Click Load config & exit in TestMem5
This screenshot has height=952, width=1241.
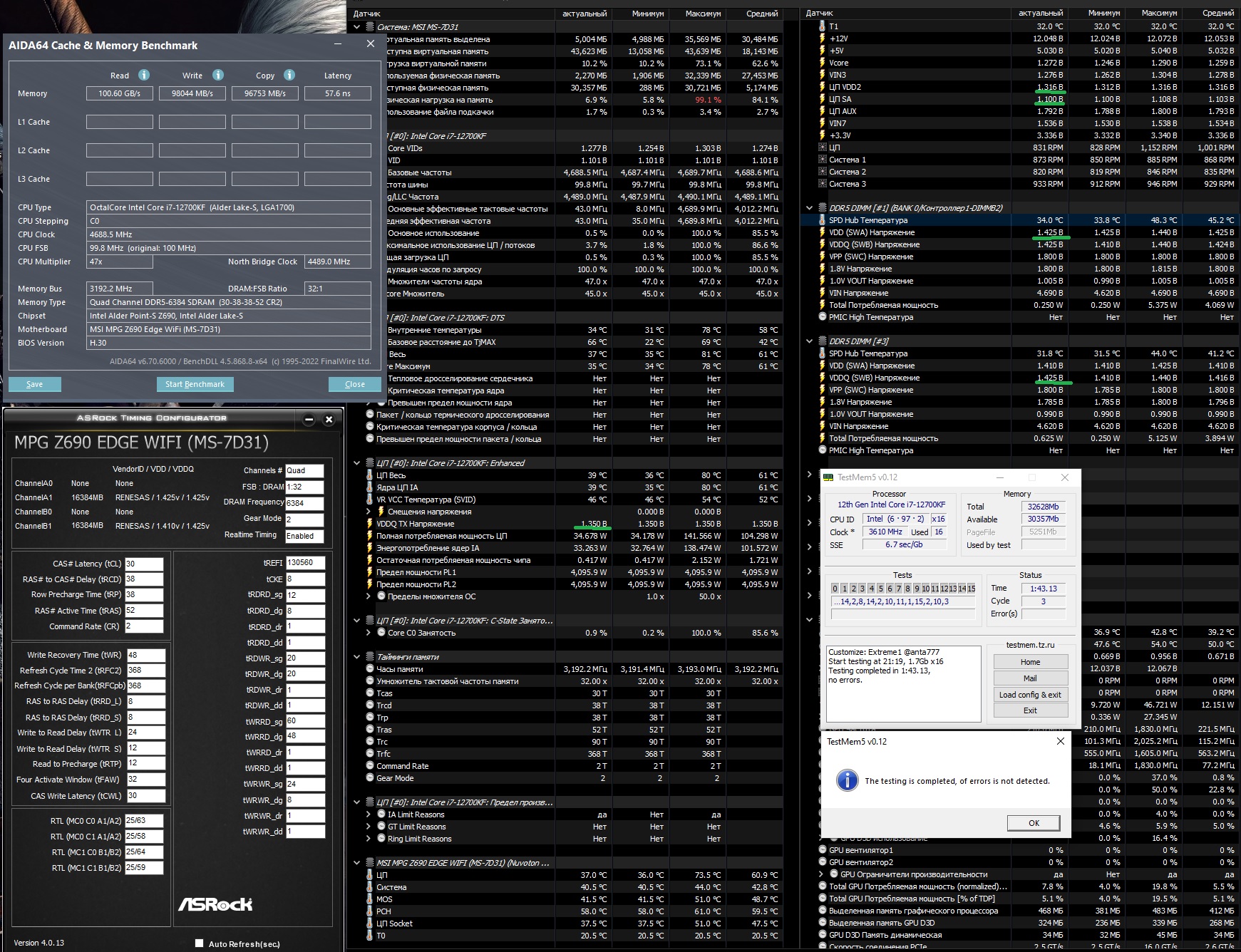tap(1031, 695)
